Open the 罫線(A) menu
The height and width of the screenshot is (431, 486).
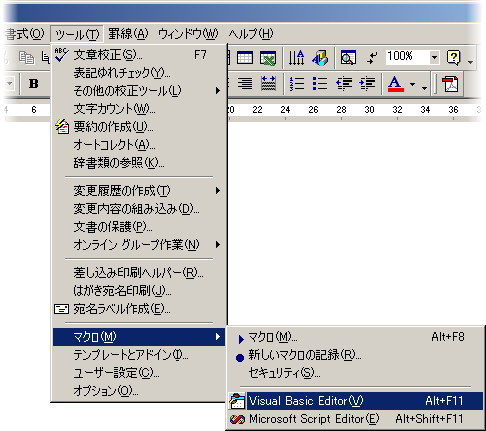point(128,34)
